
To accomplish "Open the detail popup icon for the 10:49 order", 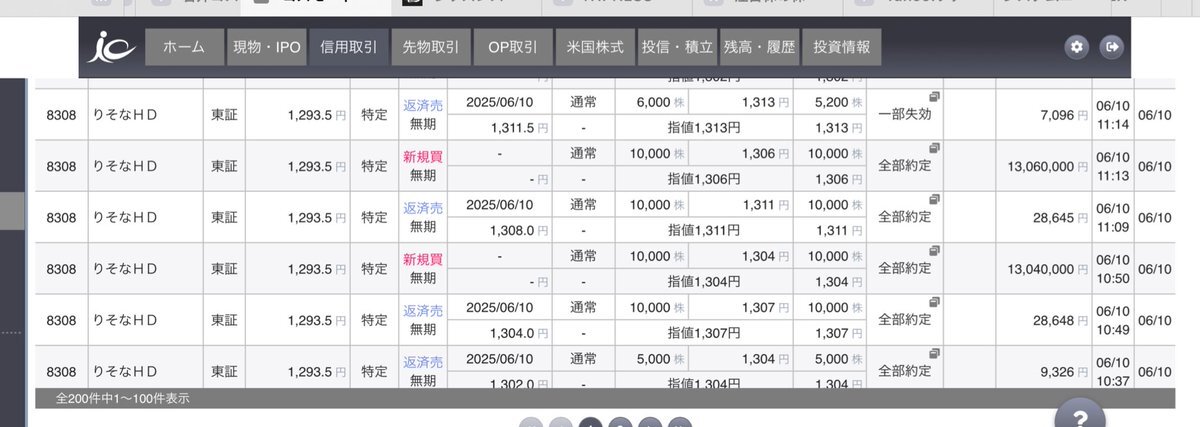I will 934,301.
